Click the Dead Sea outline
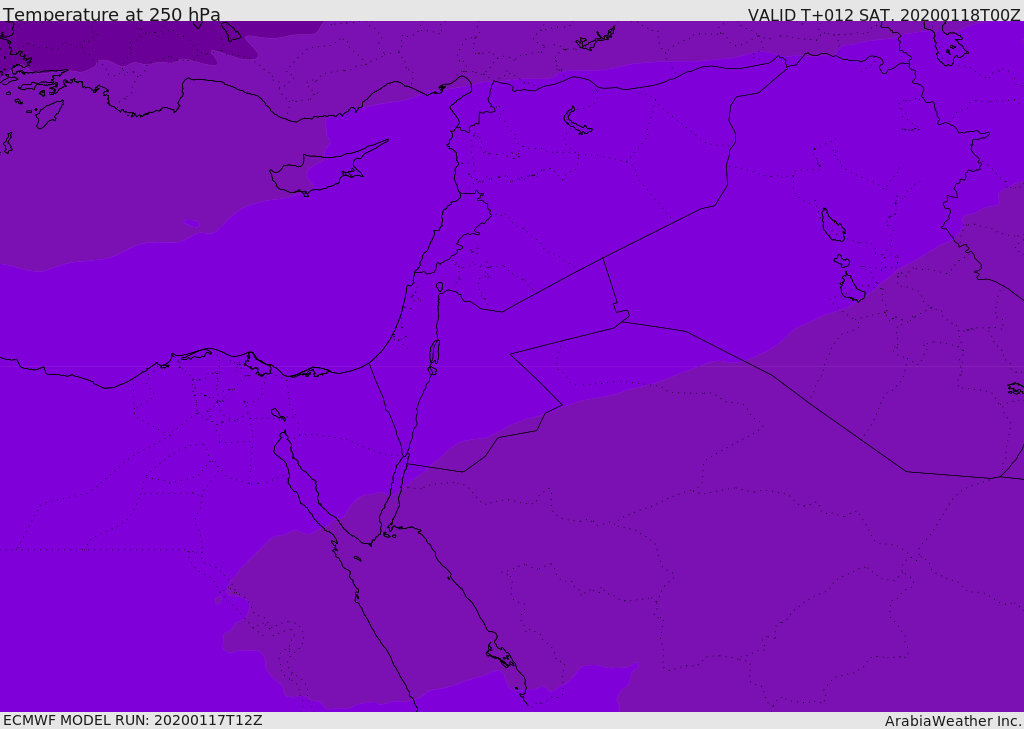 (x=434, y=354)
